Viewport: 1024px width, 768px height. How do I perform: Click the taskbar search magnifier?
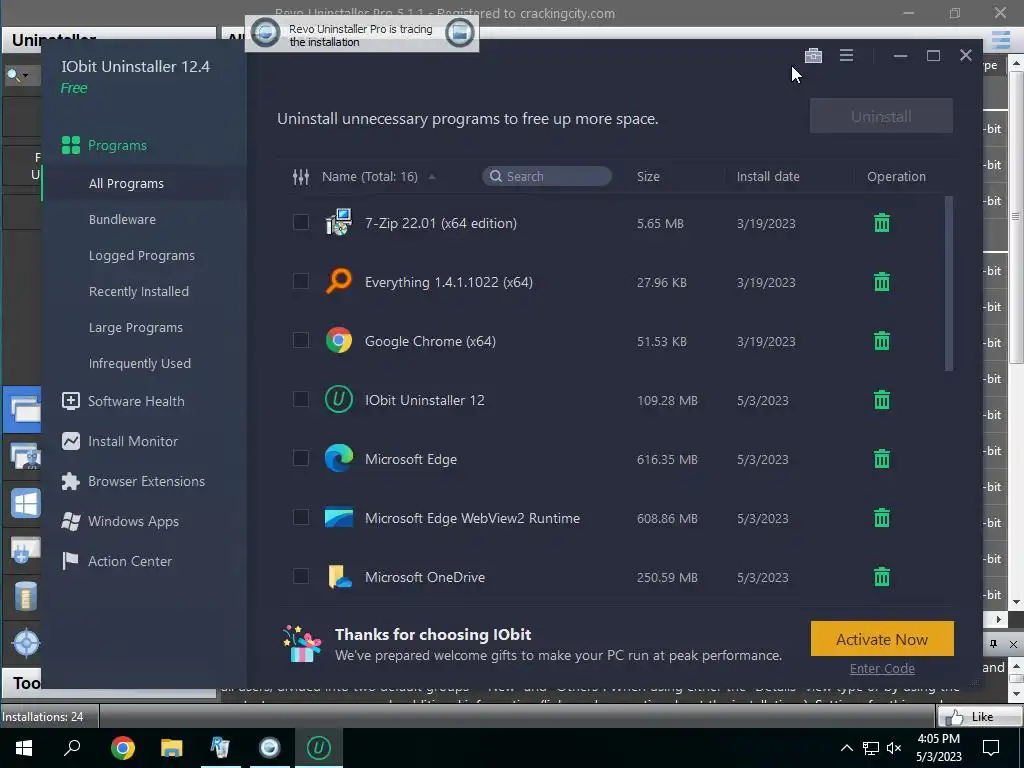pos(72,748)
